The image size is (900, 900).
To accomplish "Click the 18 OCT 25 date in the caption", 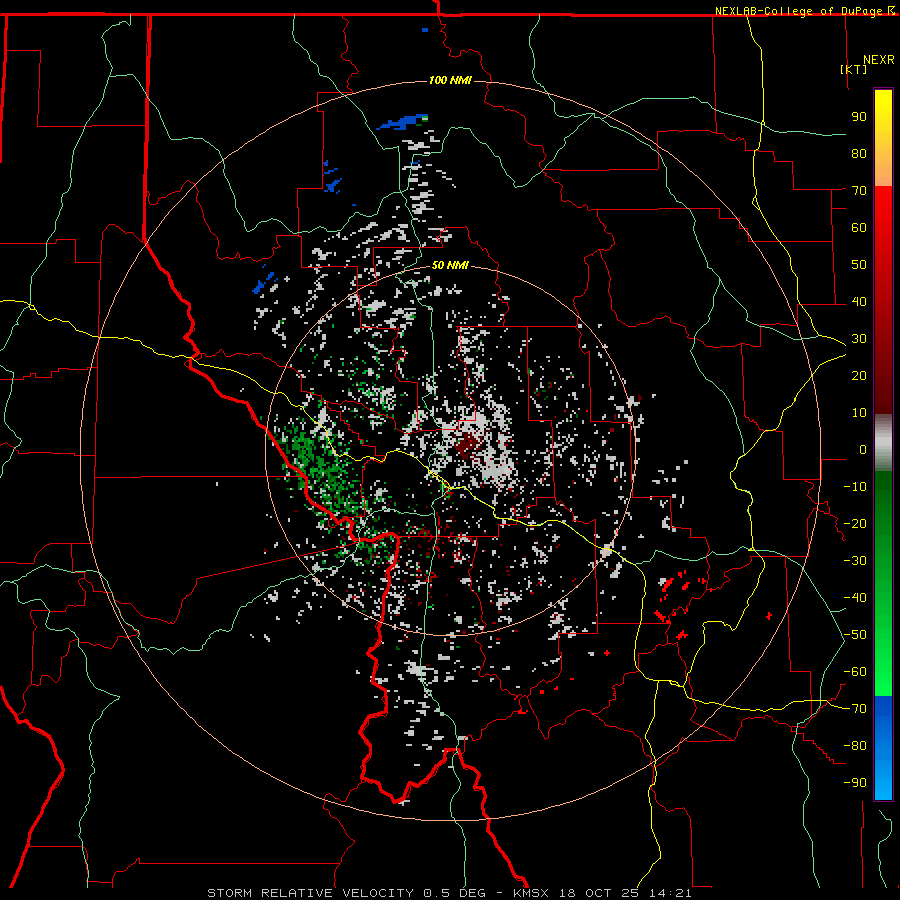I will [598, 893].
